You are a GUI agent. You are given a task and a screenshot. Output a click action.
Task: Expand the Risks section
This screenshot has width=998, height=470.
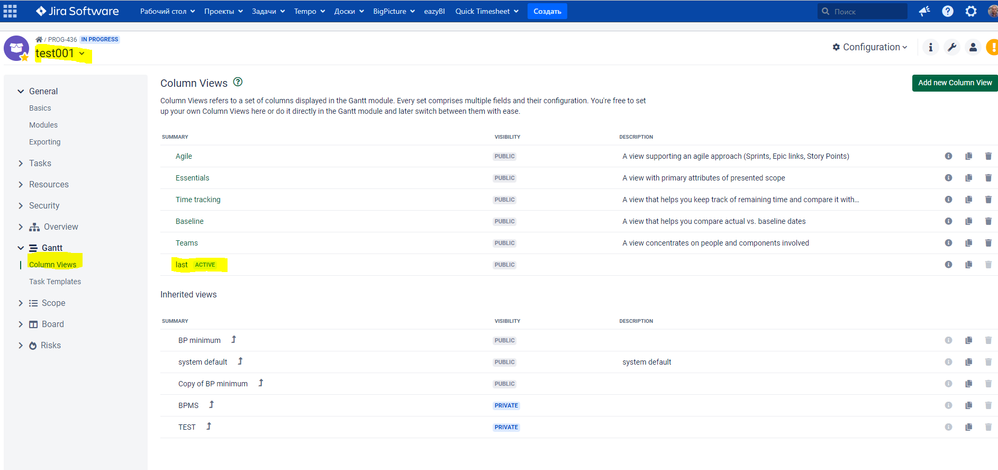coord(21,346)
